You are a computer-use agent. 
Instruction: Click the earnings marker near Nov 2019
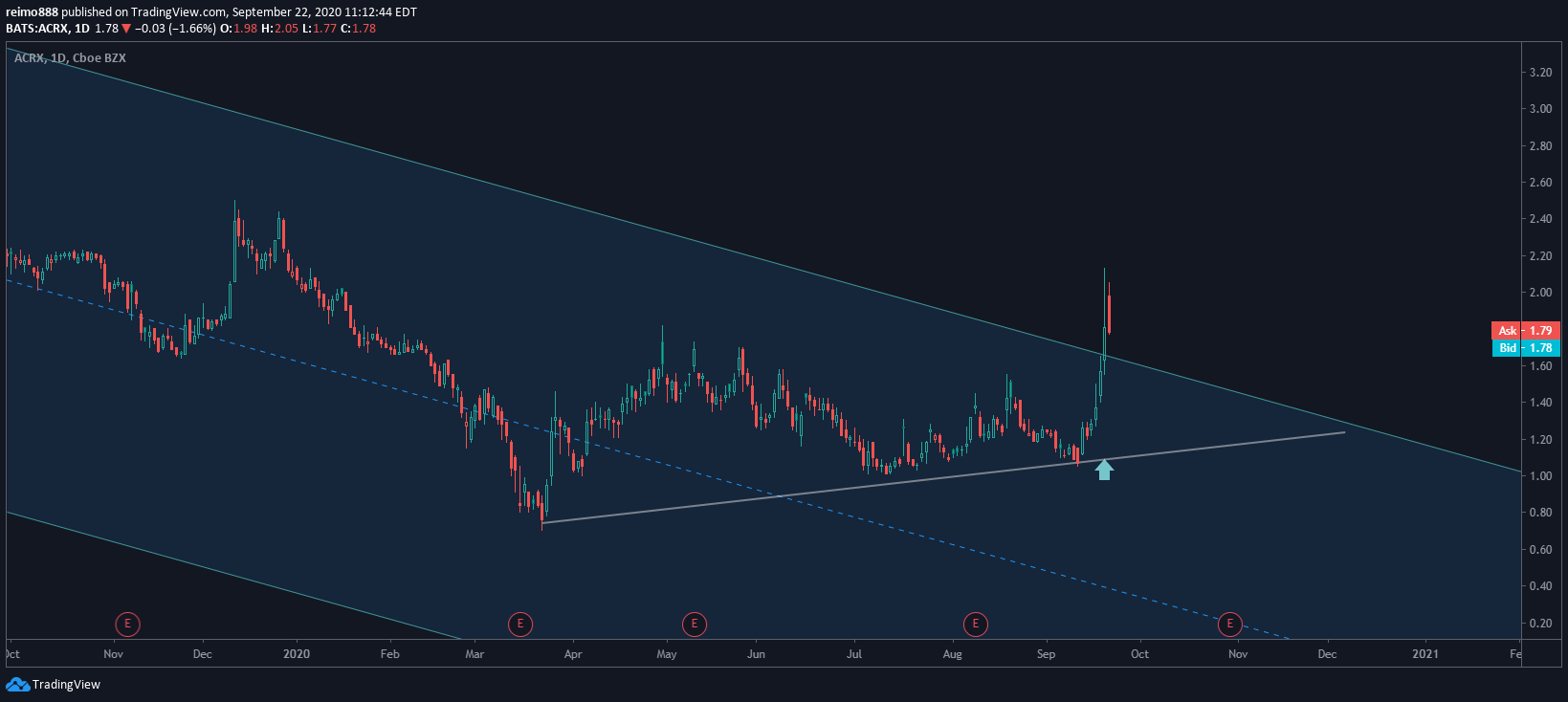127,625
